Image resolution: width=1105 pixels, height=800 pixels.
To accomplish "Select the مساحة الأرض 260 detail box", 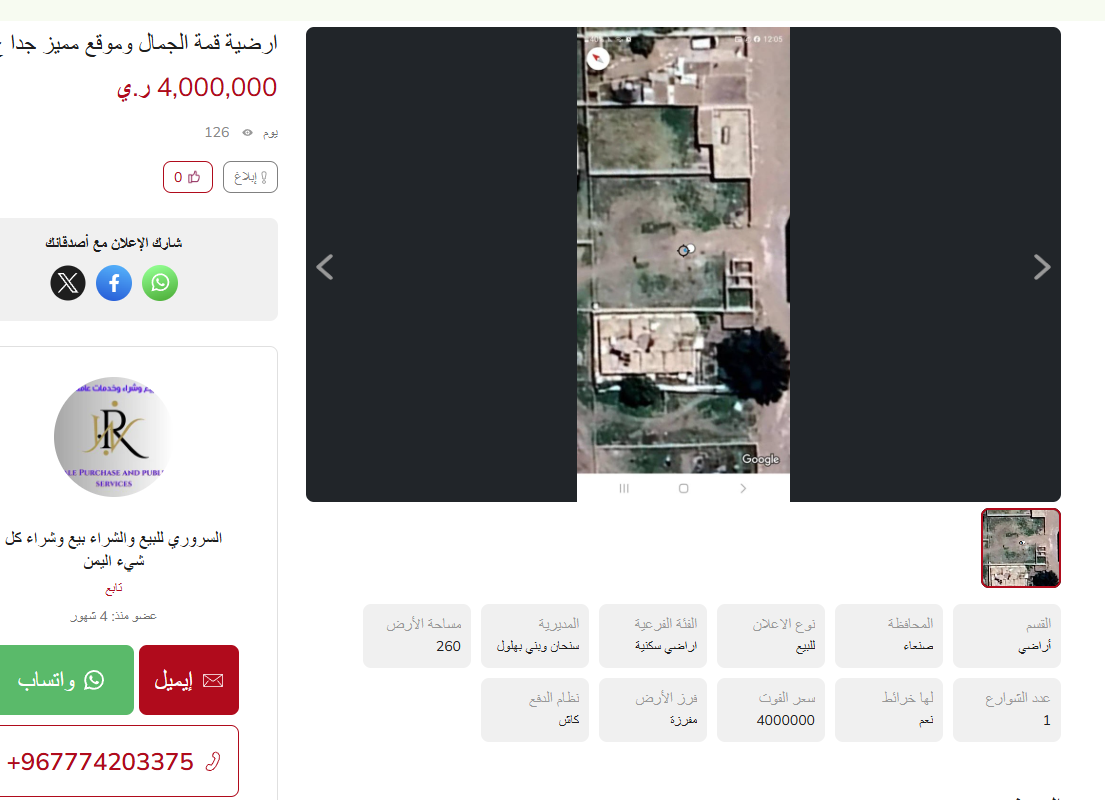I will click(x=417, y=636).
